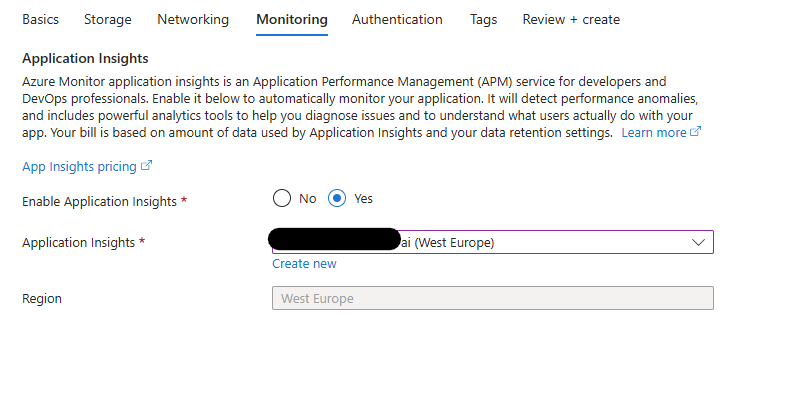Viewport: 788px width, 412px height.
Task: Switch to the Authentication tab
Action: pyautogui.click(x=397, y=19)
